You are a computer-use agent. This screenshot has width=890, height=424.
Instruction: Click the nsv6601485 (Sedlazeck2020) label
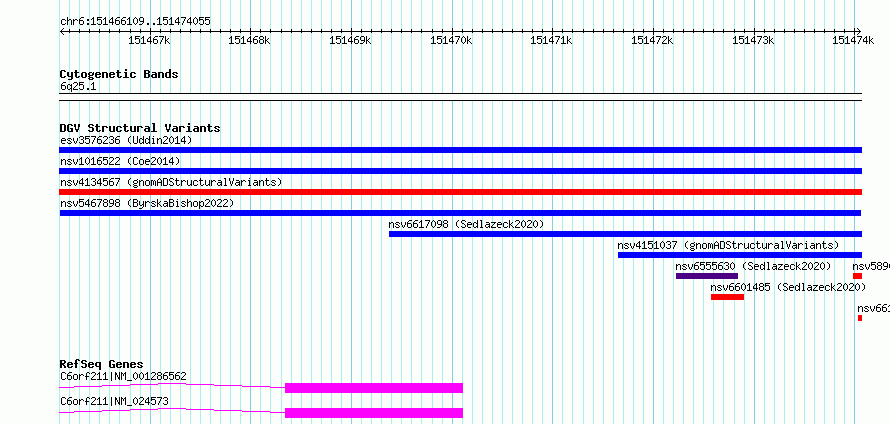[x=788, y=287]
